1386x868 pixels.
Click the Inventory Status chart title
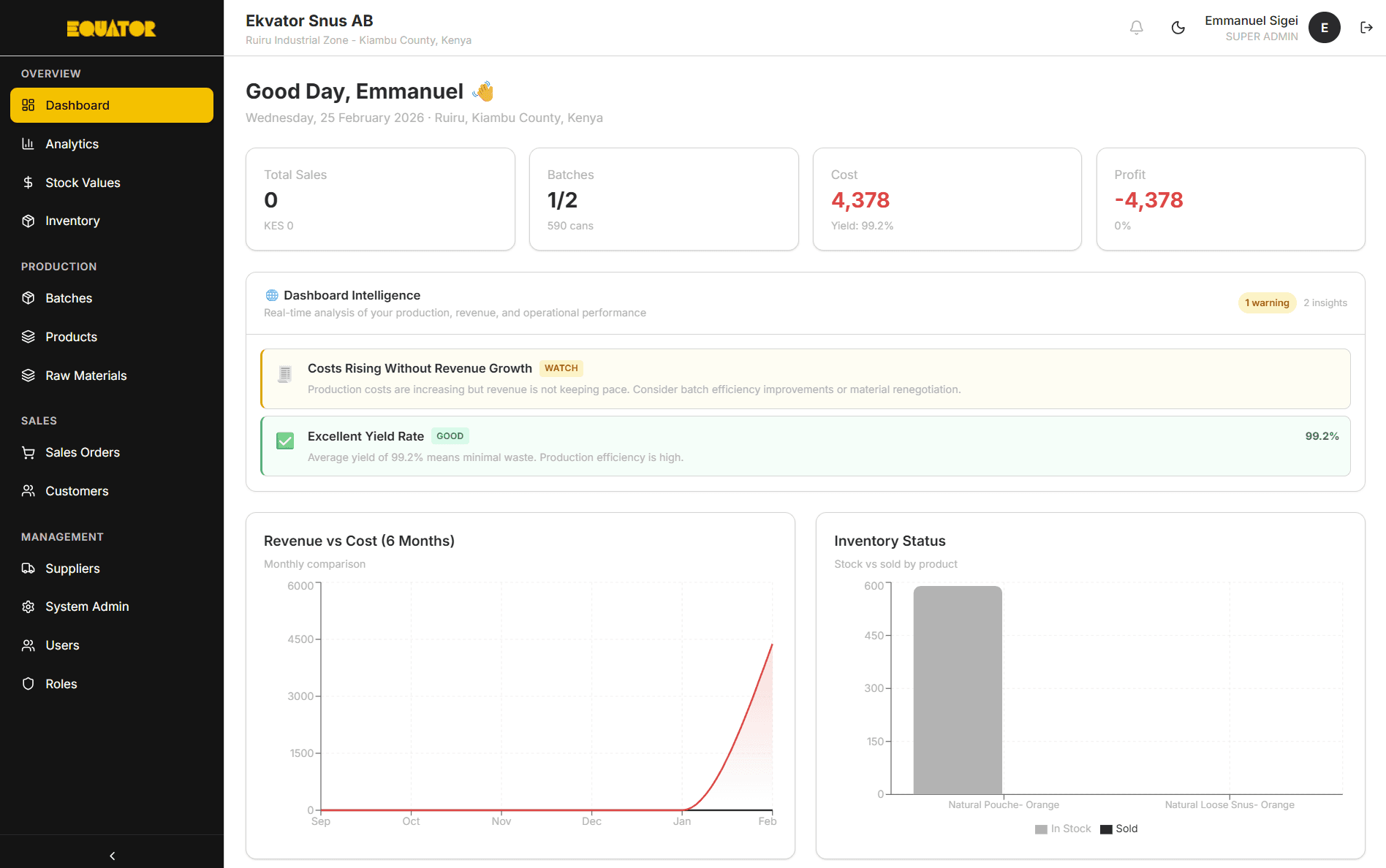(x=890, y=541)
